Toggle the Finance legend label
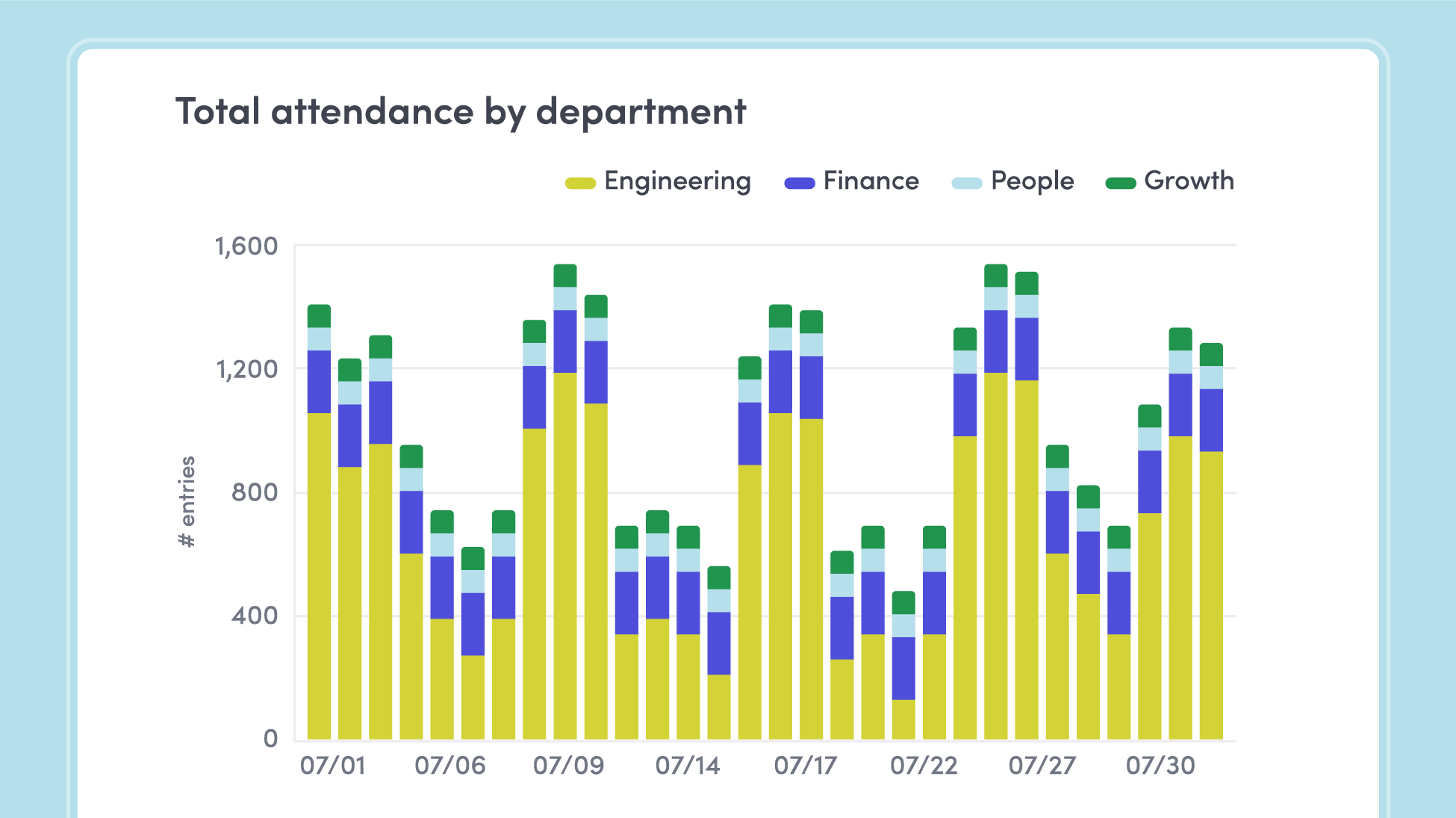 pos(871,182)
